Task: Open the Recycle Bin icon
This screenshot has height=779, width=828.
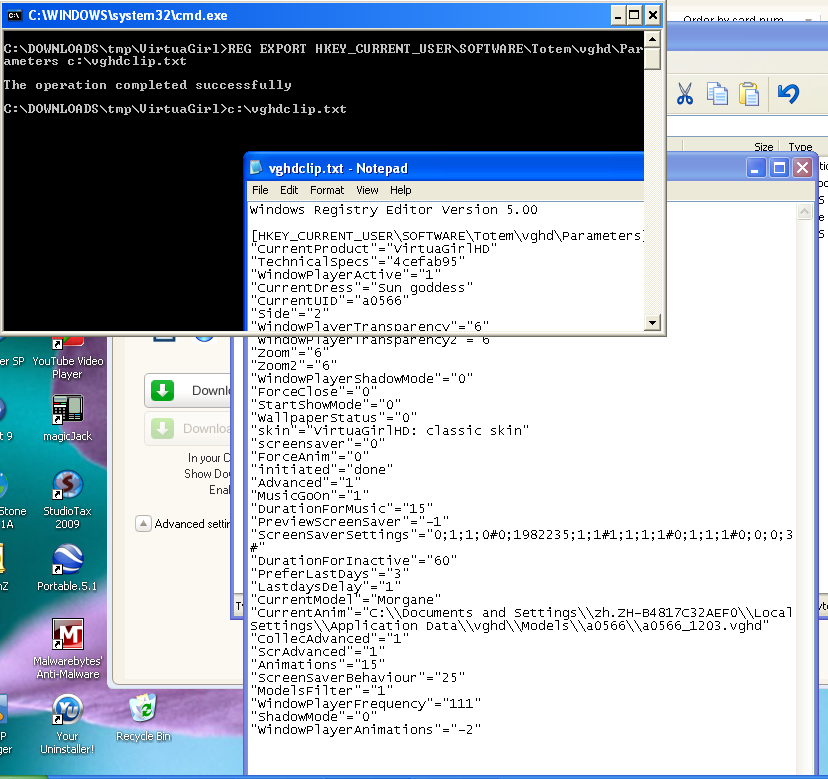Action: 143,718
